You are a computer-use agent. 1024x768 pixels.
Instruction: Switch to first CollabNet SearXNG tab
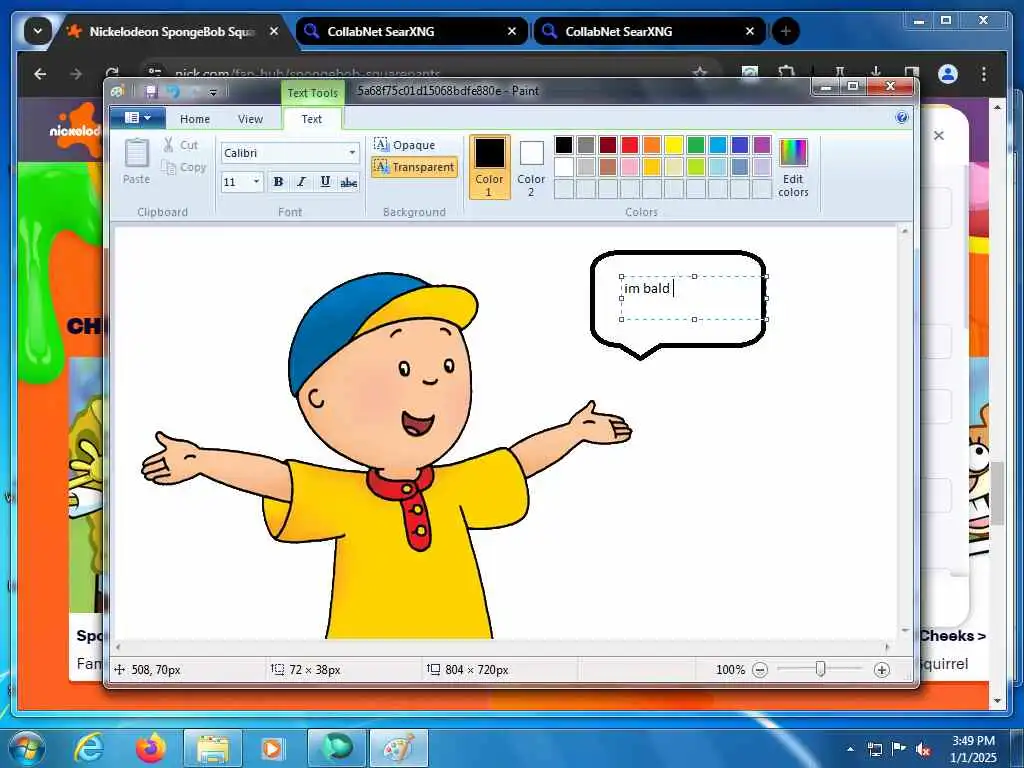pos(410,31)
